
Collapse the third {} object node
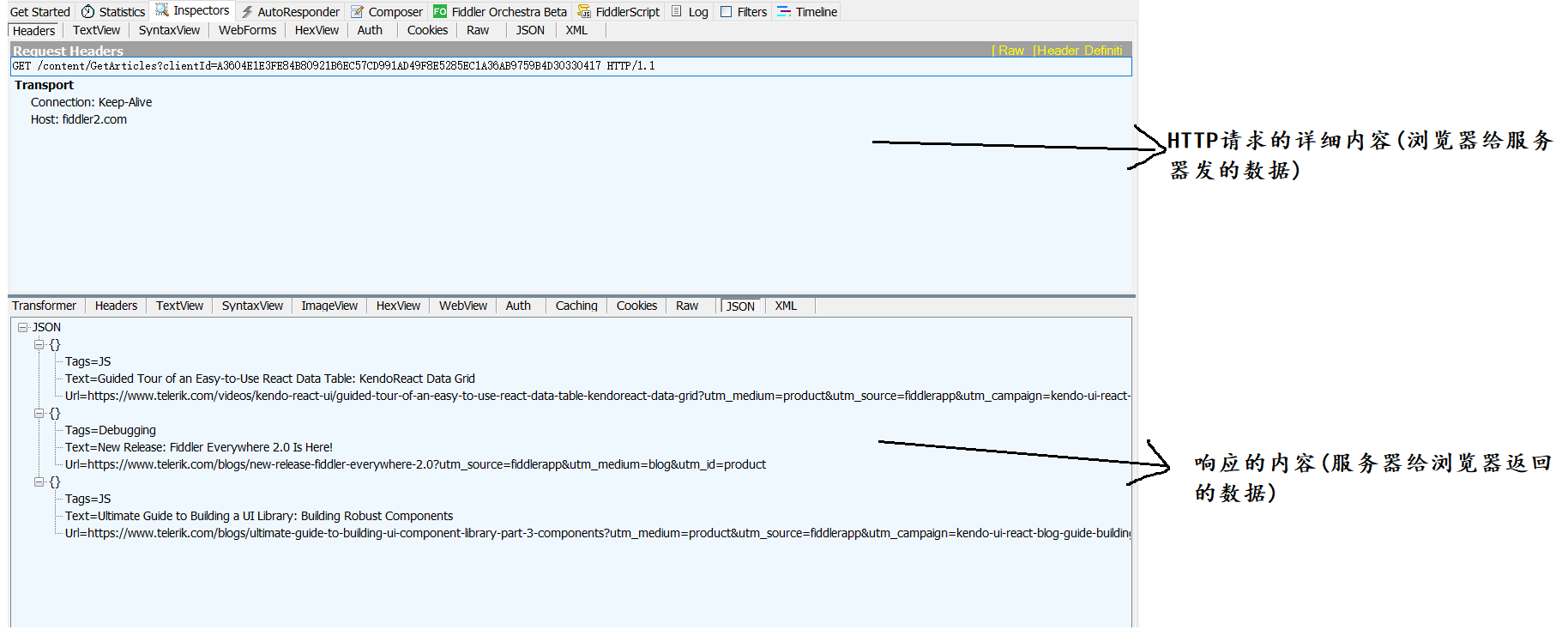tap(39, 482)
